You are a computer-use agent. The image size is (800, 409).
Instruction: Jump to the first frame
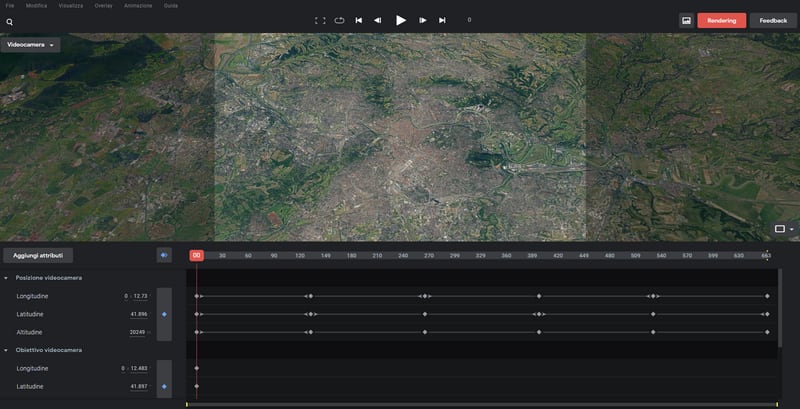359,20
